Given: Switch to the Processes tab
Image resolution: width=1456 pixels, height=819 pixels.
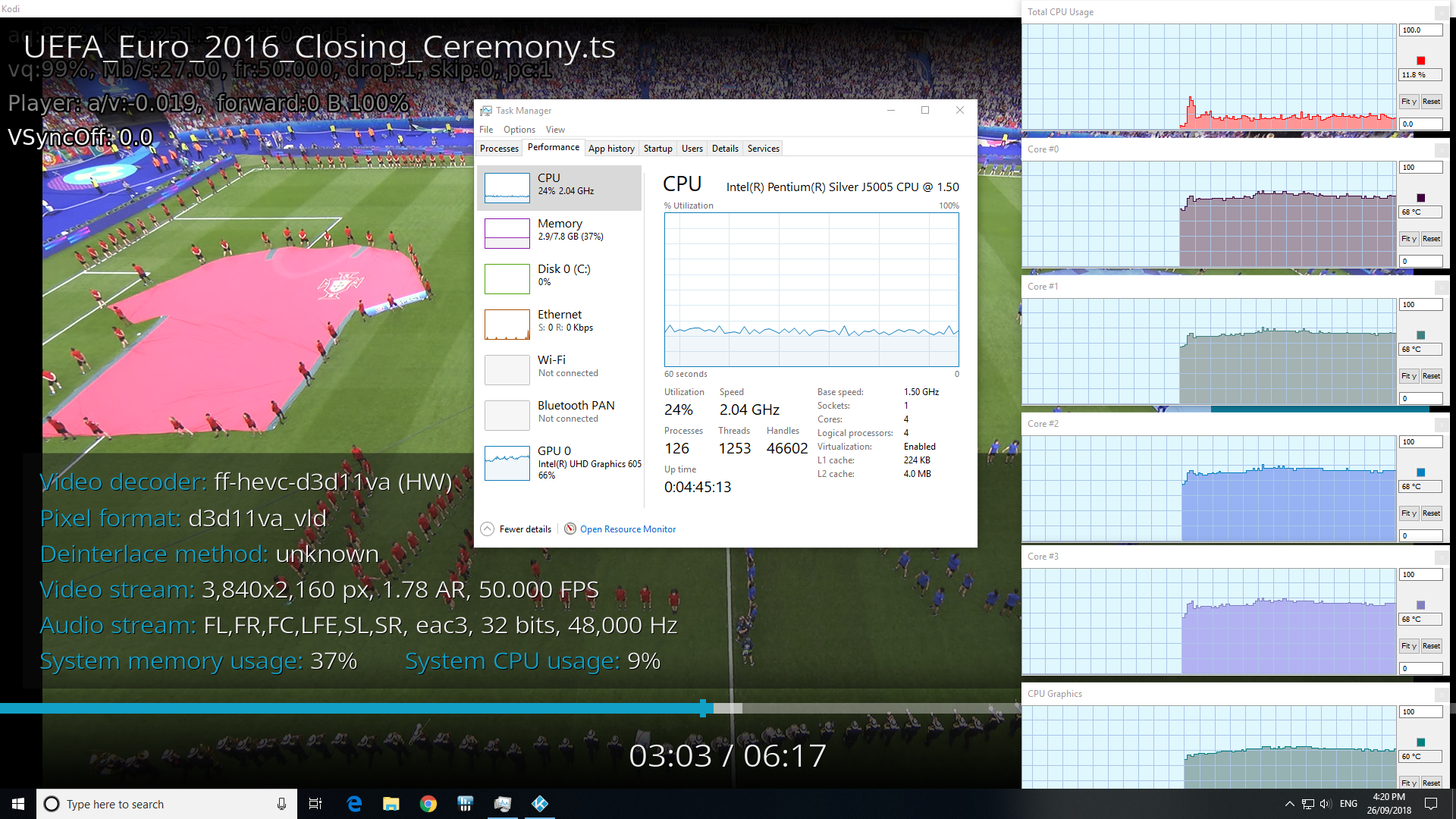Looking at the screenshot, I should pyautogui.click(x=499, y=149).
